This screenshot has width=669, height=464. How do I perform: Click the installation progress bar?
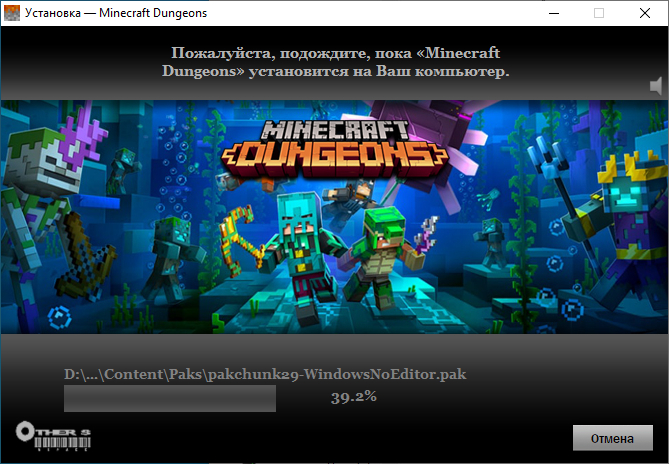(170, 398)
